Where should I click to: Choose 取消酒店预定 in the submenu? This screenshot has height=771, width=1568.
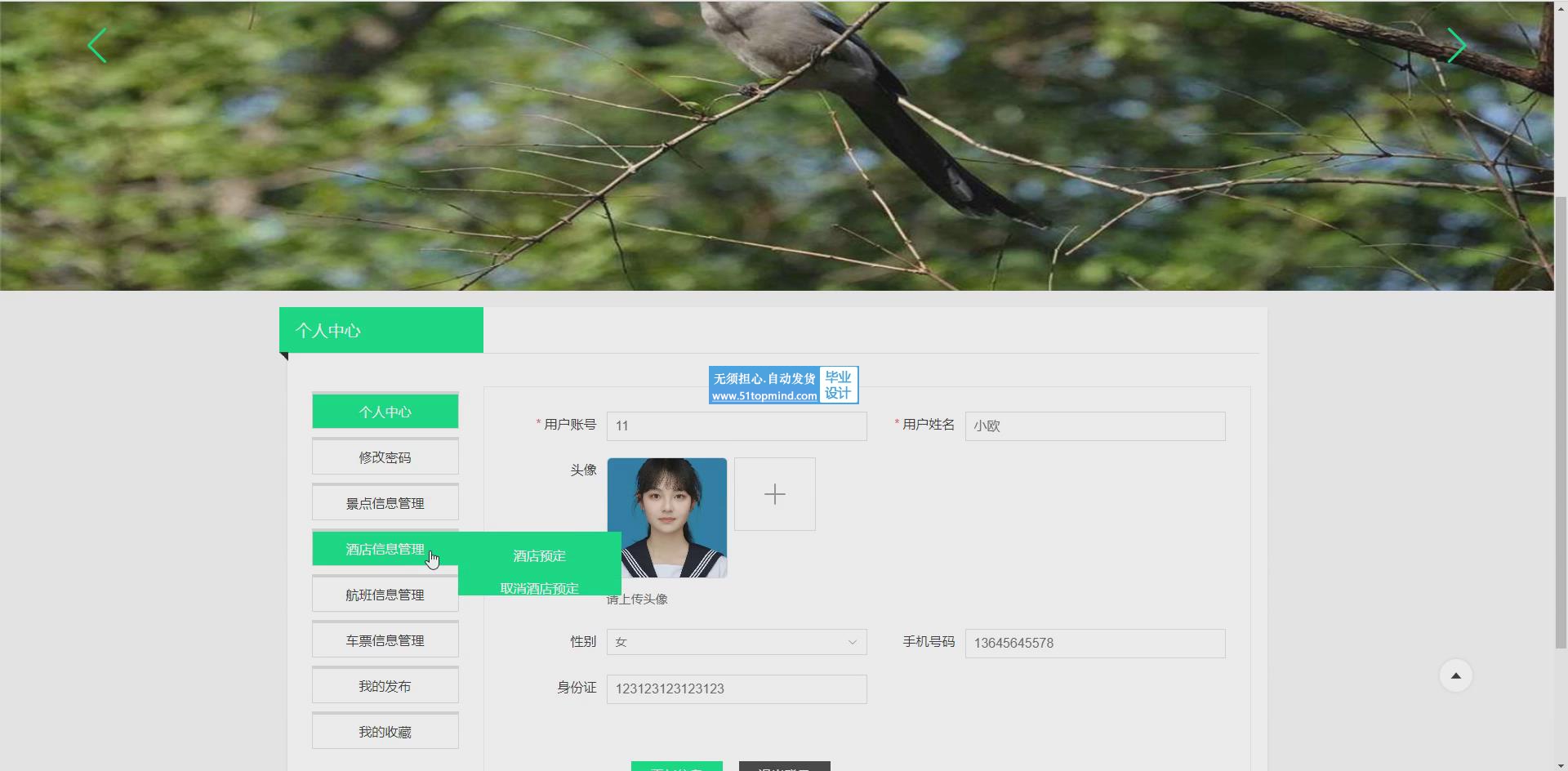click(539, 588)
